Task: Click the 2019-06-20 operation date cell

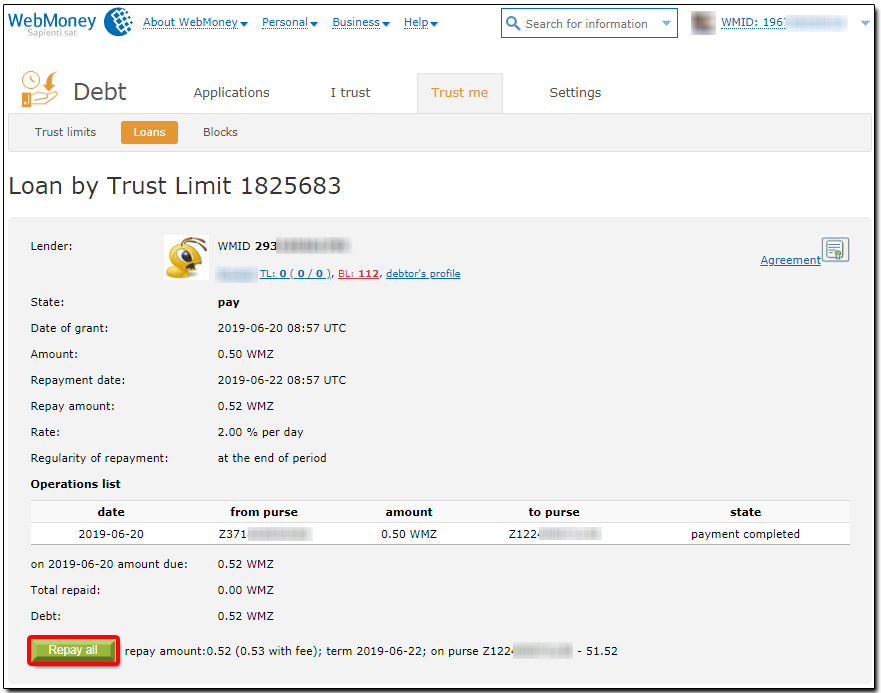Action: [x=111, y=534]
